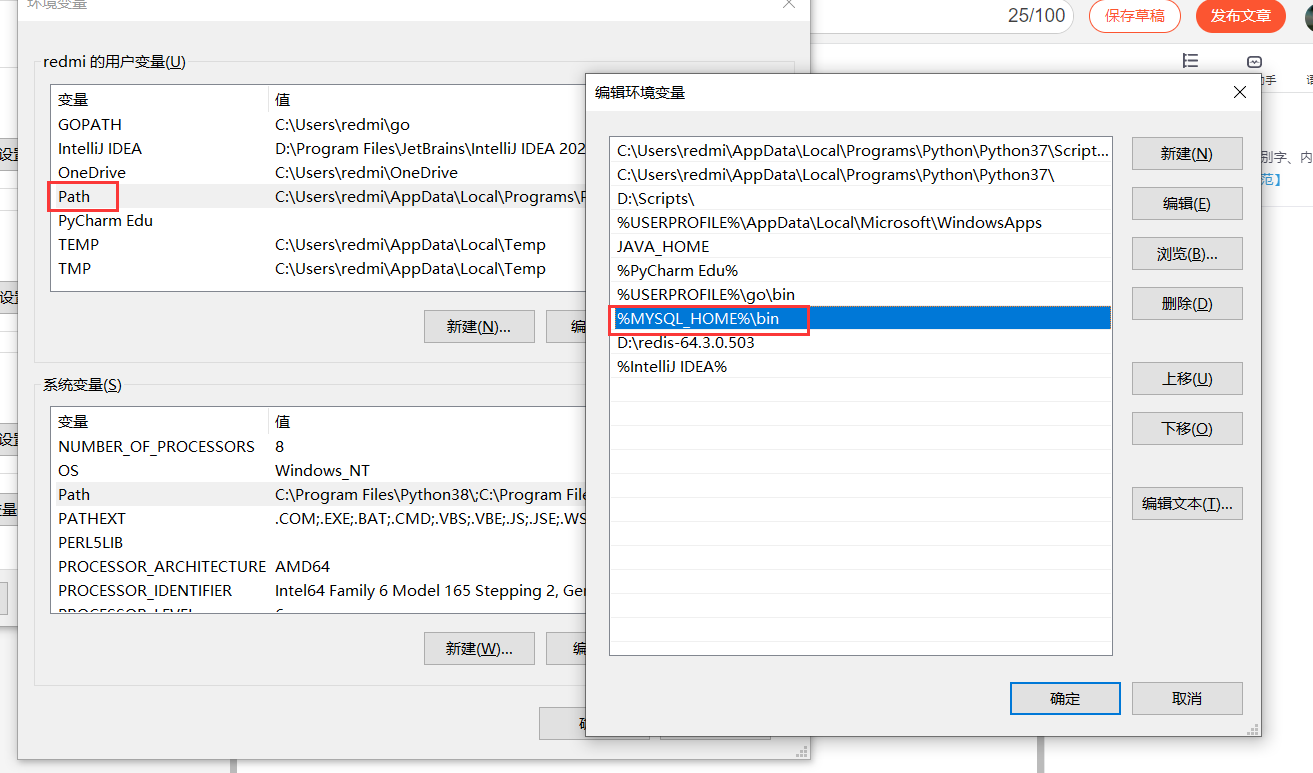Click the 浏览(B)... button
This screenshot has width=1313, height=773.
(x=1187, y=254)
